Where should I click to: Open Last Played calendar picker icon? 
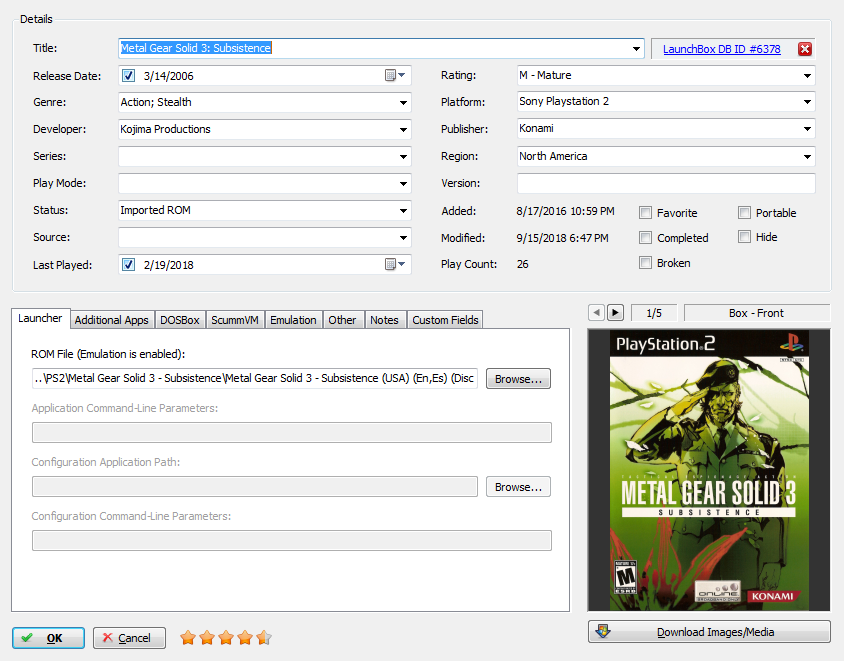tap(395, 264)
